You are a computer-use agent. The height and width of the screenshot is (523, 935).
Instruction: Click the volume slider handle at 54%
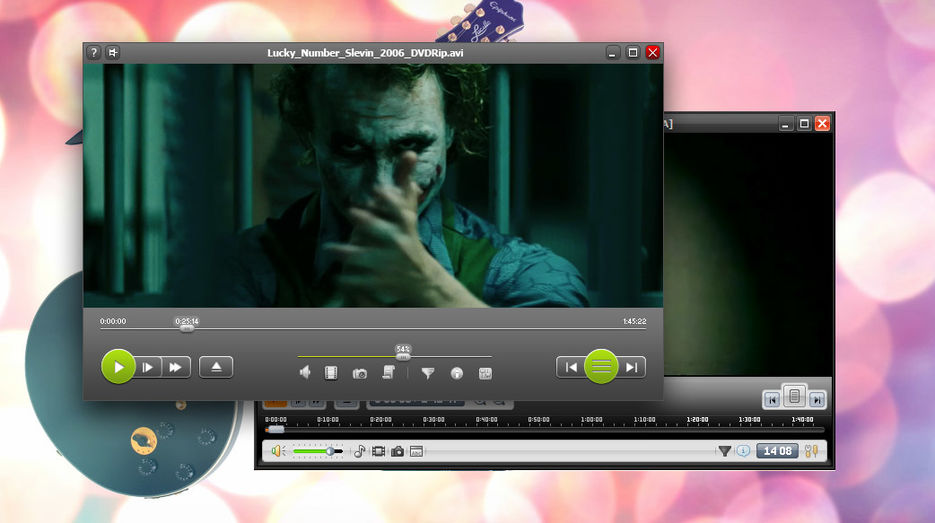[x=403, y=357]
